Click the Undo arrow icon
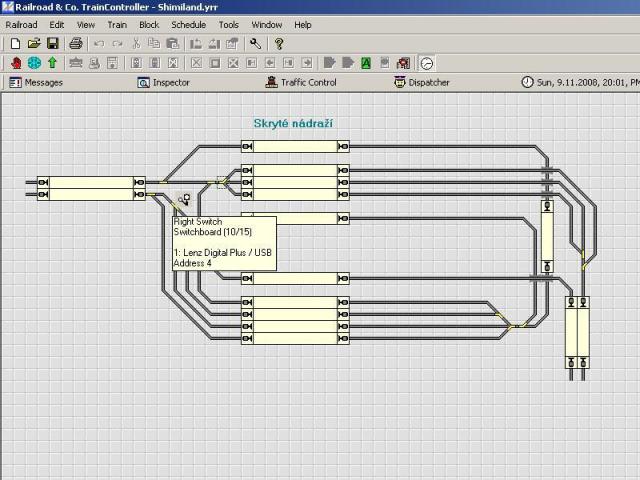The height and width of the screenshot is (480, 640). click(99, 44)
